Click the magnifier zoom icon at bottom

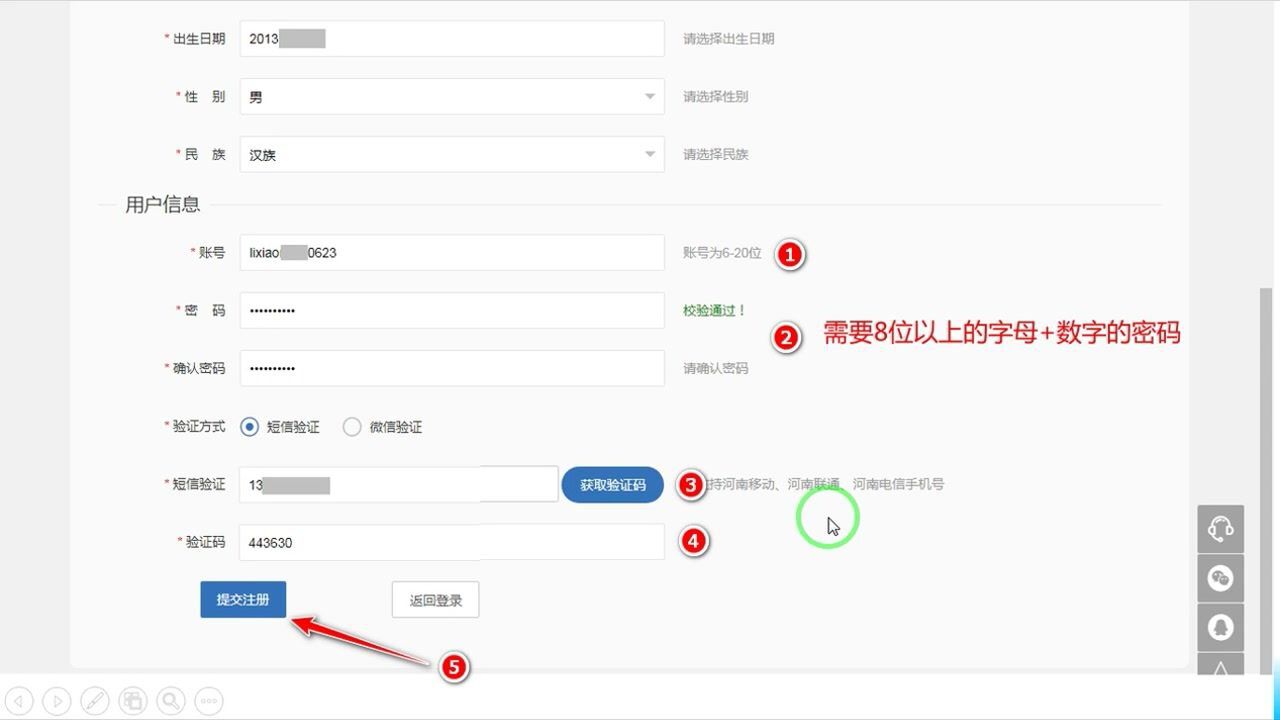point(170,700)
